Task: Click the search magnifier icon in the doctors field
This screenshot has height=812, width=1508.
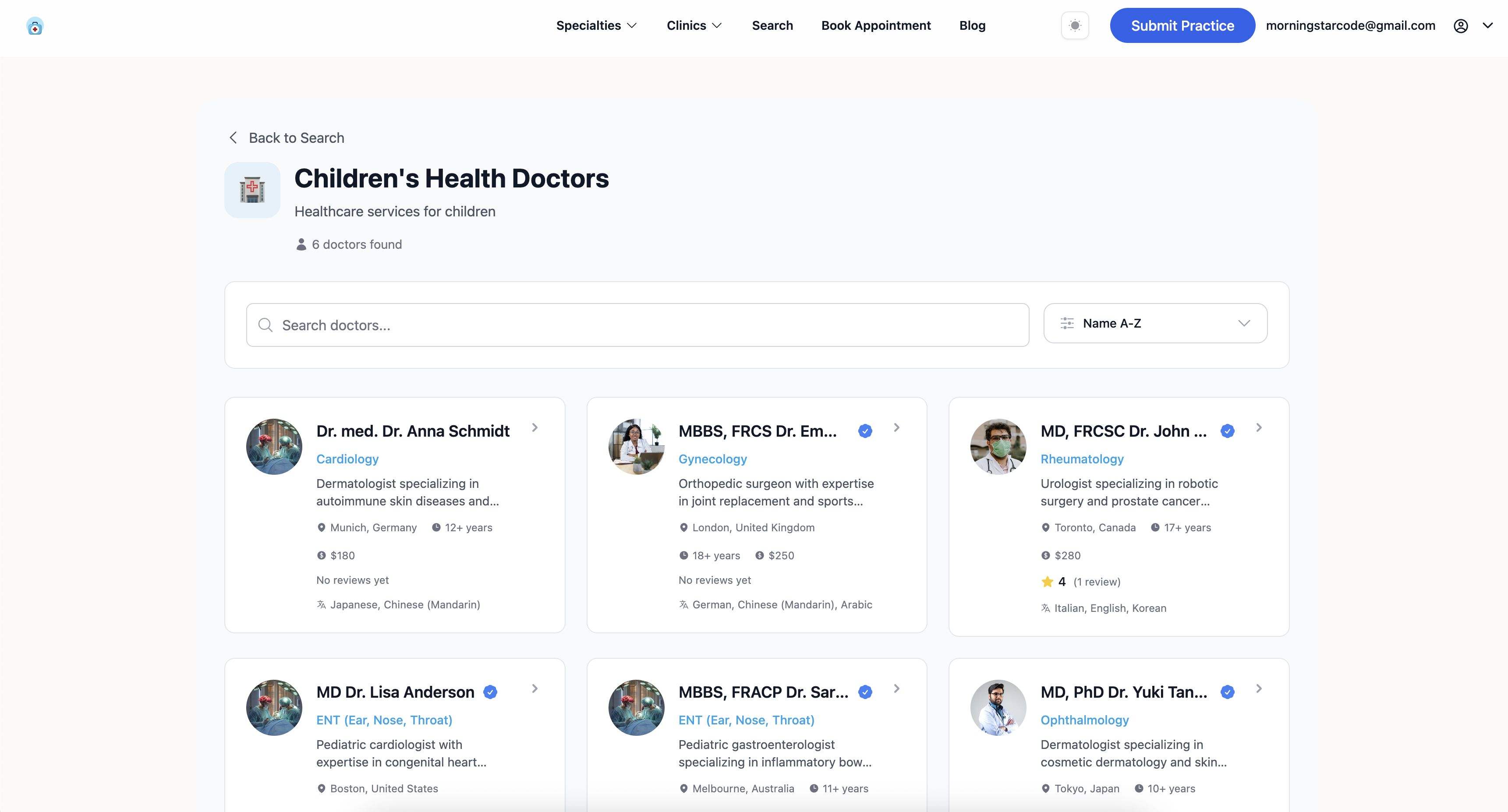Action: pos(266,325)
